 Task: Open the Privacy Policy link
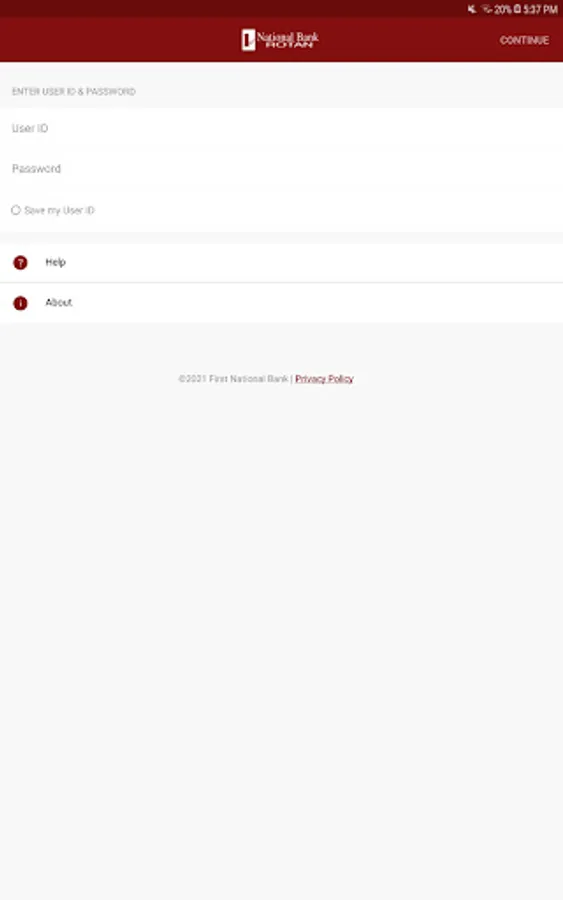pyautogui.click(x=324, y=379)
